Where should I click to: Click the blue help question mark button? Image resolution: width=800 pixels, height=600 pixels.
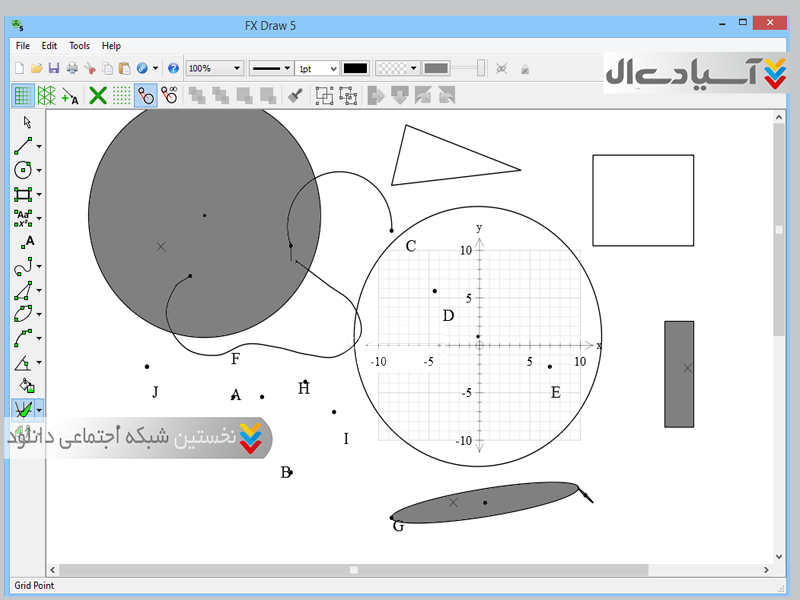pos(173,68)
